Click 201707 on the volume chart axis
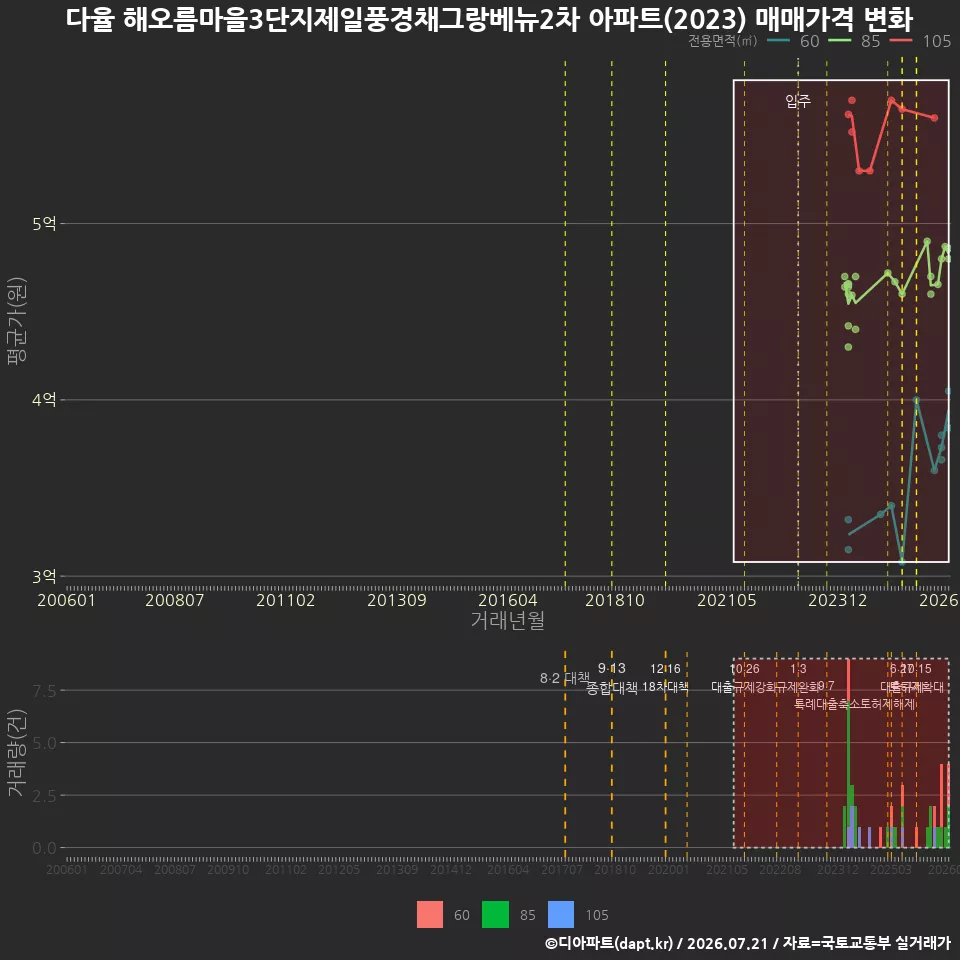The width and height of the screenshot is (960, 960). click(x=561, y=869)
